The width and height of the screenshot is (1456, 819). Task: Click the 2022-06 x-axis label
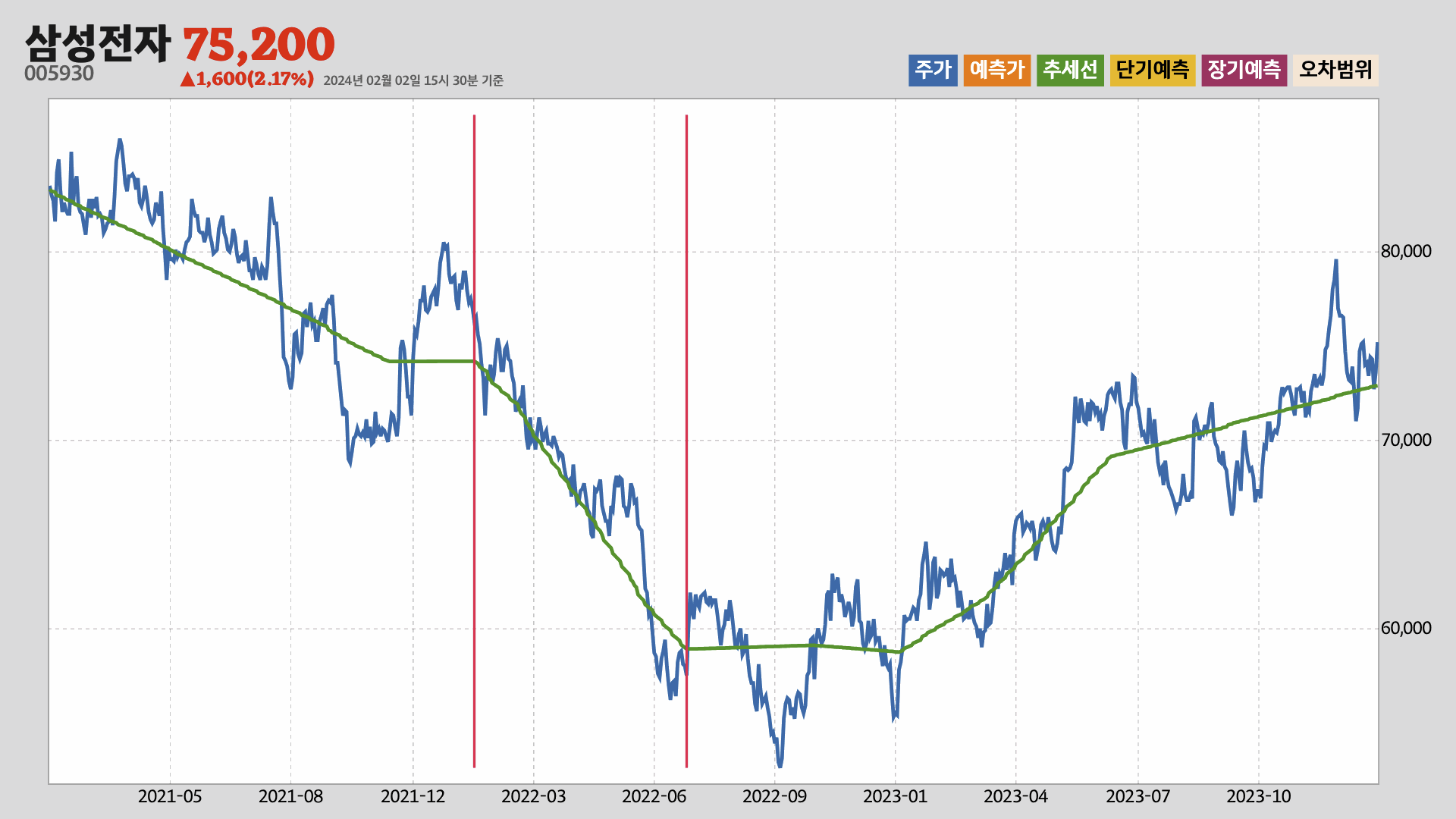[654, 796]
